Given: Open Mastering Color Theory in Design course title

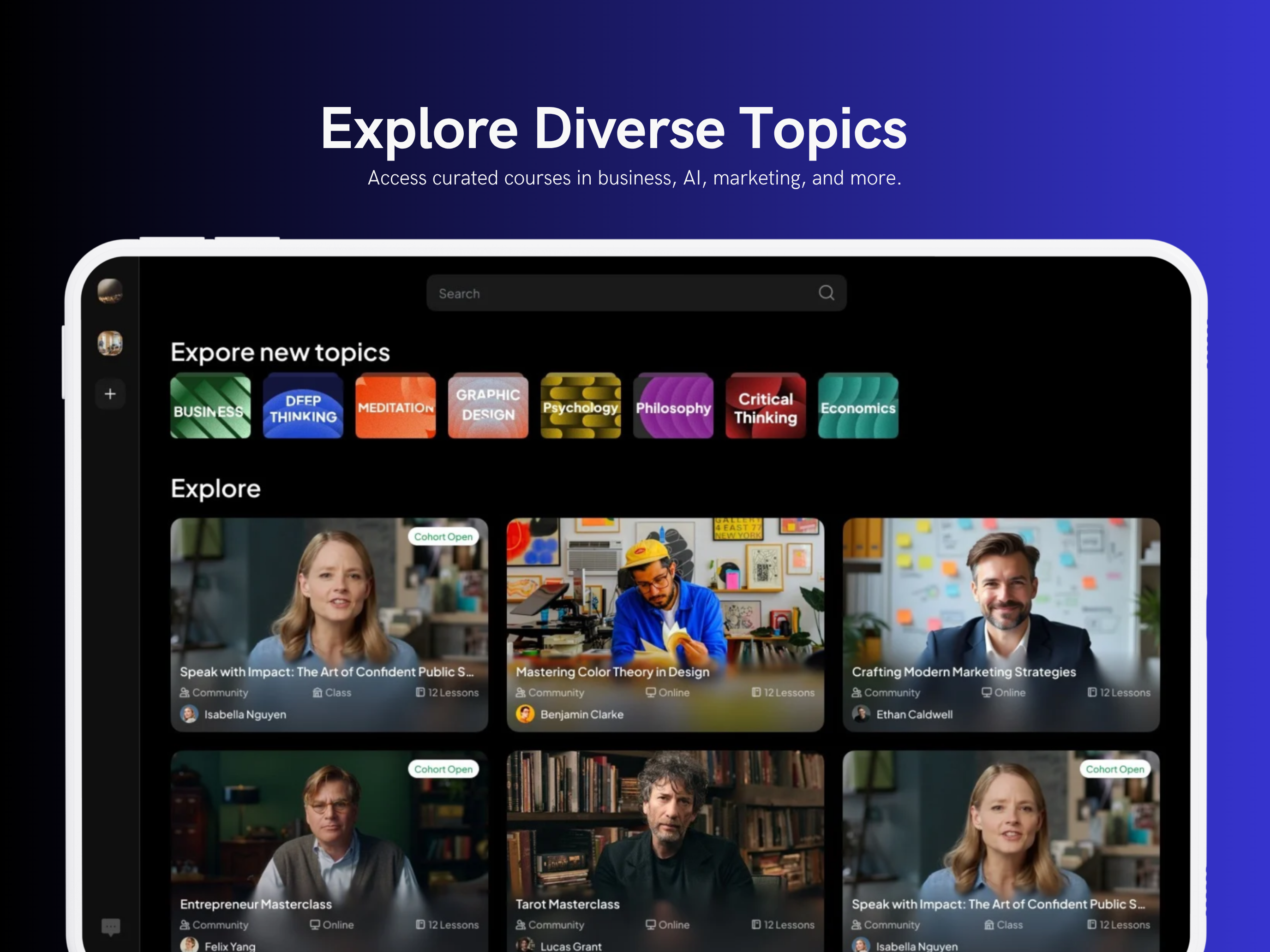Looking at the screenshot, I should click(612, 672).
